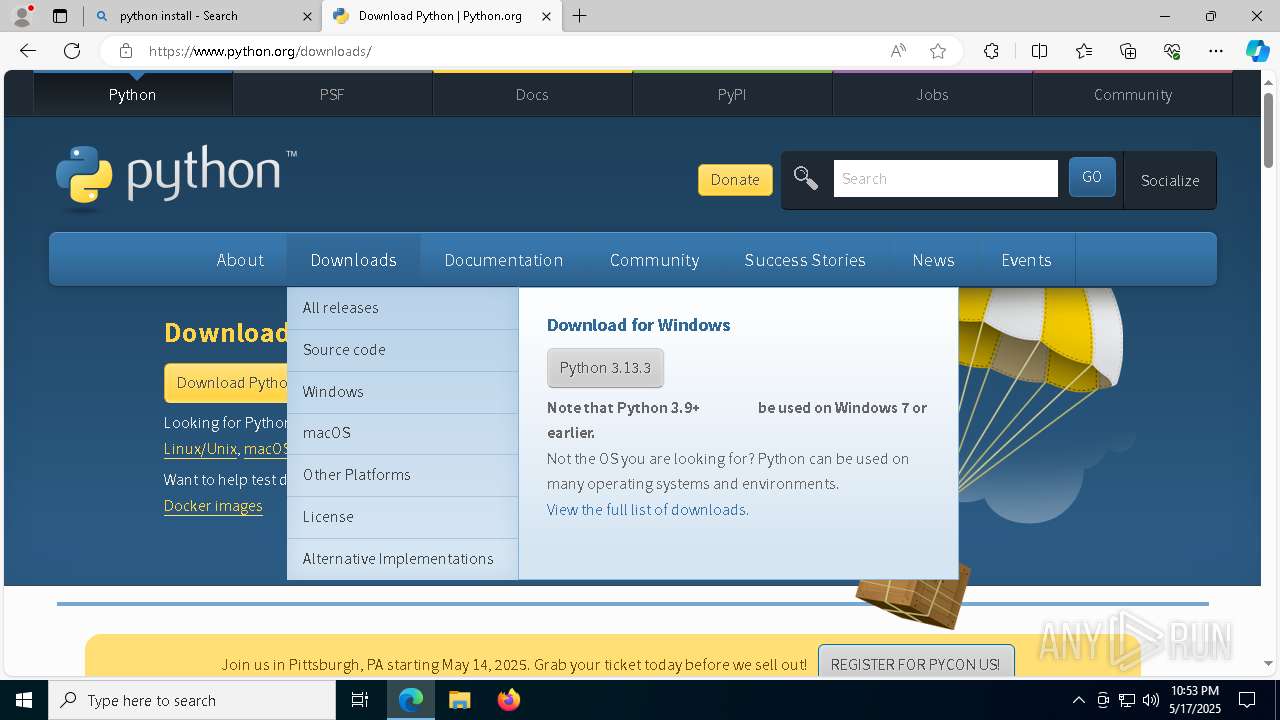The height and width of the screenshot is (720, 1280).
Task: Select the Jobs top navigation tab
Action: coord(932,94)
